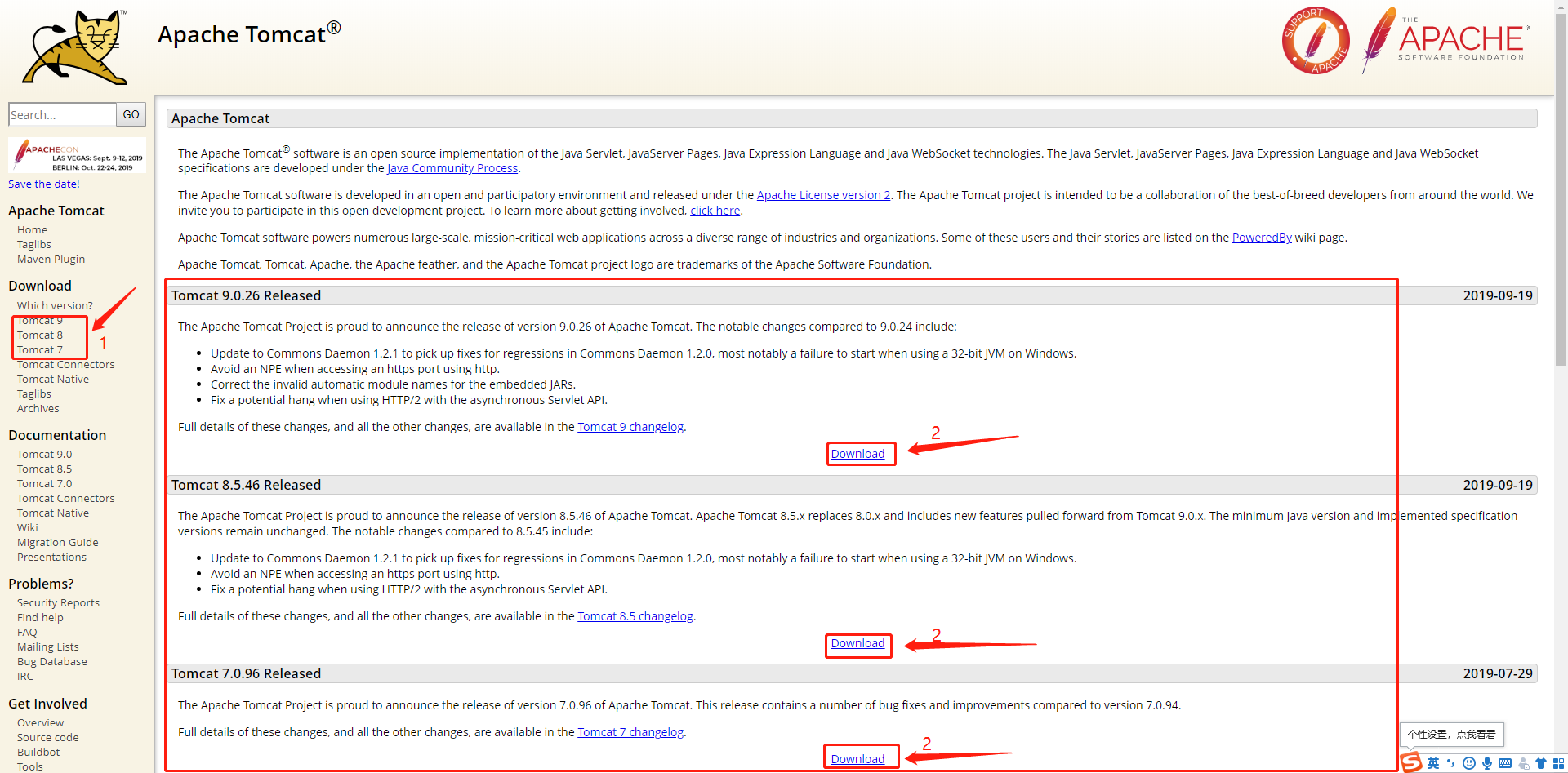1568x773 pixels.
Task: Open Tomcat Connectors under the Documentation section
Action: point(66,499)
